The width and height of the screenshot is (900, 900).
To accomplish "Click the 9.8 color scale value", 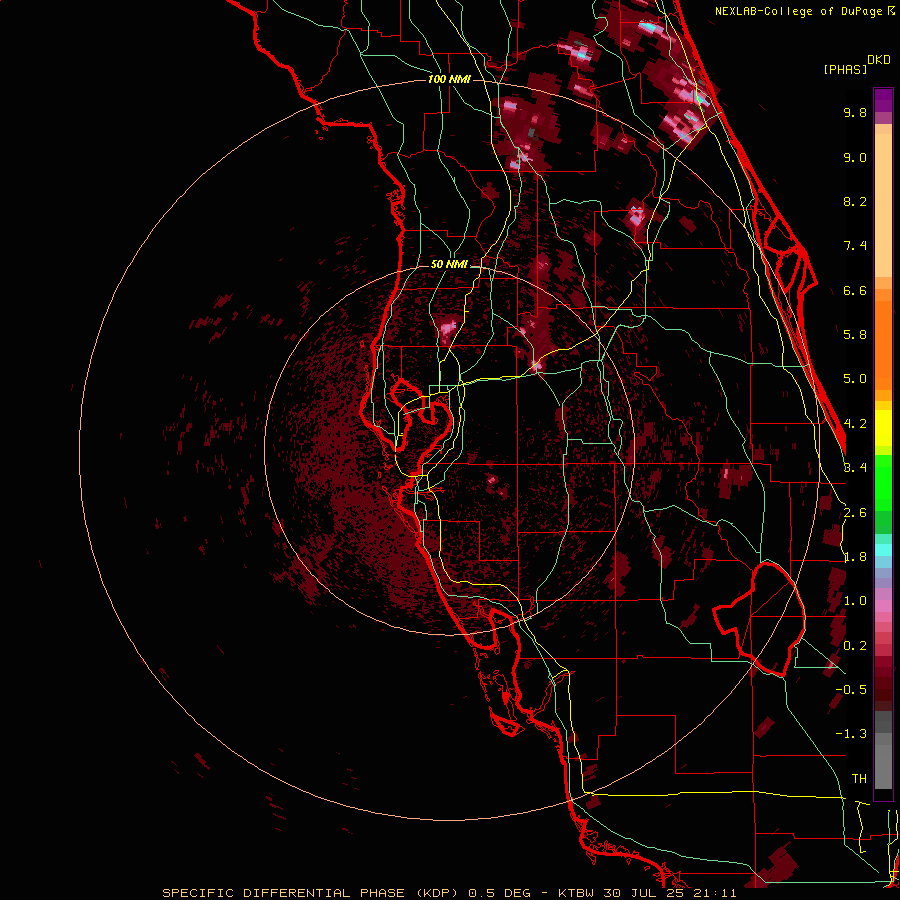I will [x=855, y=112].
